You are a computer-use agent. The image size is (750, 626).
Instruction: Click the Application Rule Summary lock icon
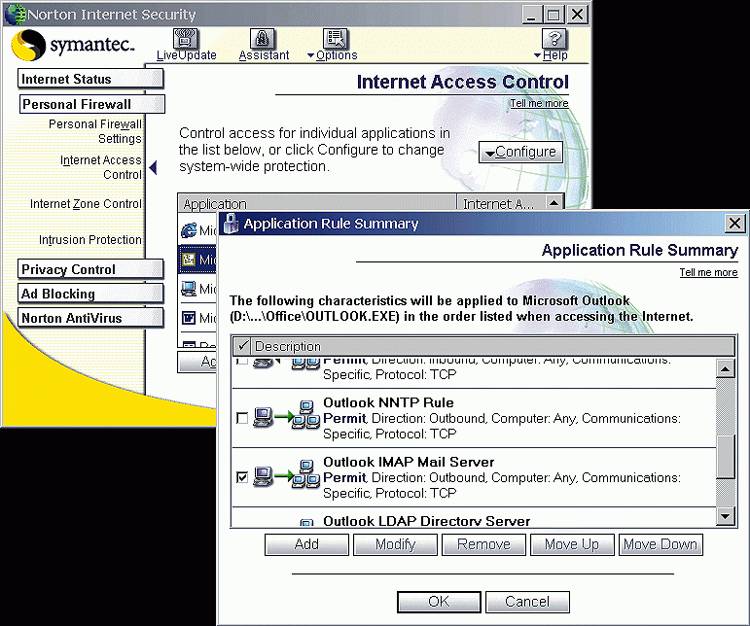(231, 223)
